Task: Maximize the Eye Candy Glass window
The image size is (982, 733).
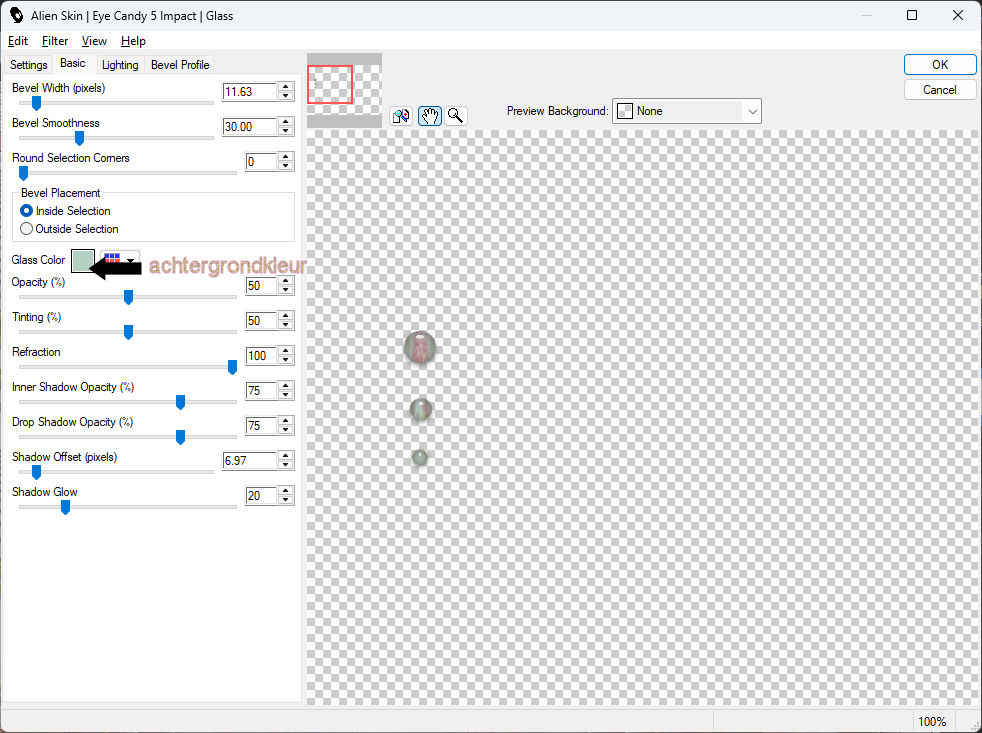Action: click(x=912, y=15)
